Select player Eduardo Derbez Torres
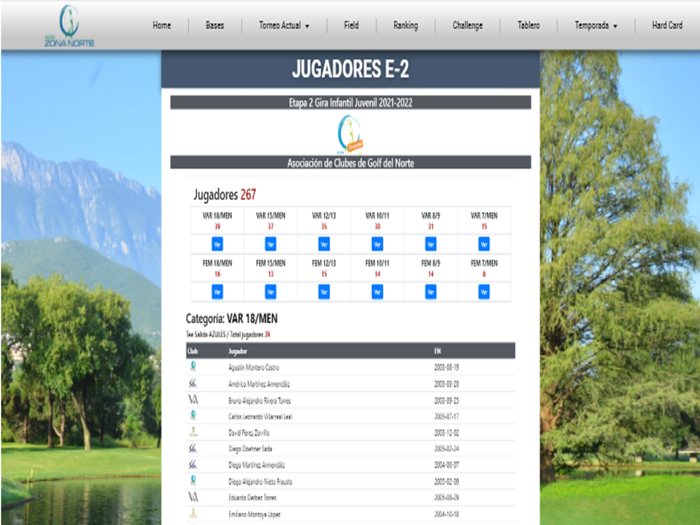 pos(252,497)
